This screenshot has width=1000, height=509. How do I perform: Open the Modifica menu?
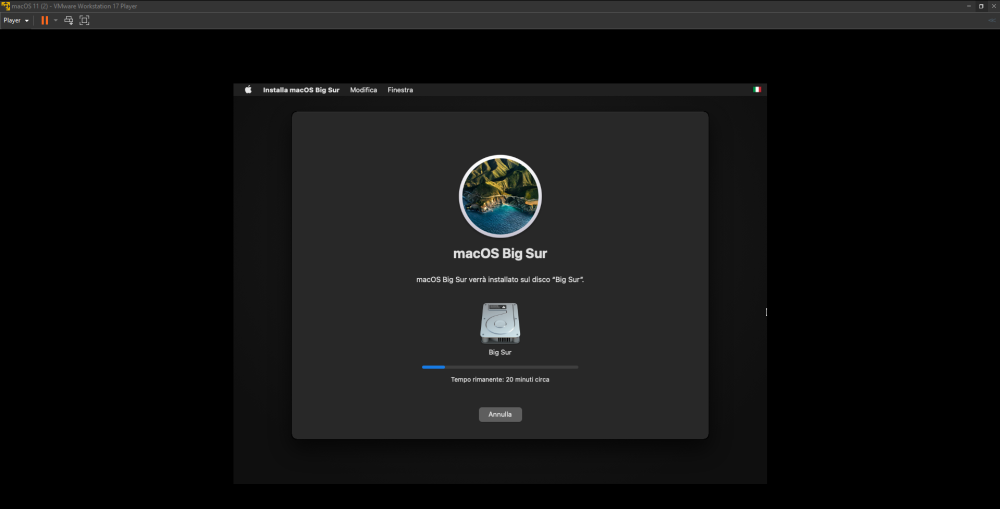point(364,90)
